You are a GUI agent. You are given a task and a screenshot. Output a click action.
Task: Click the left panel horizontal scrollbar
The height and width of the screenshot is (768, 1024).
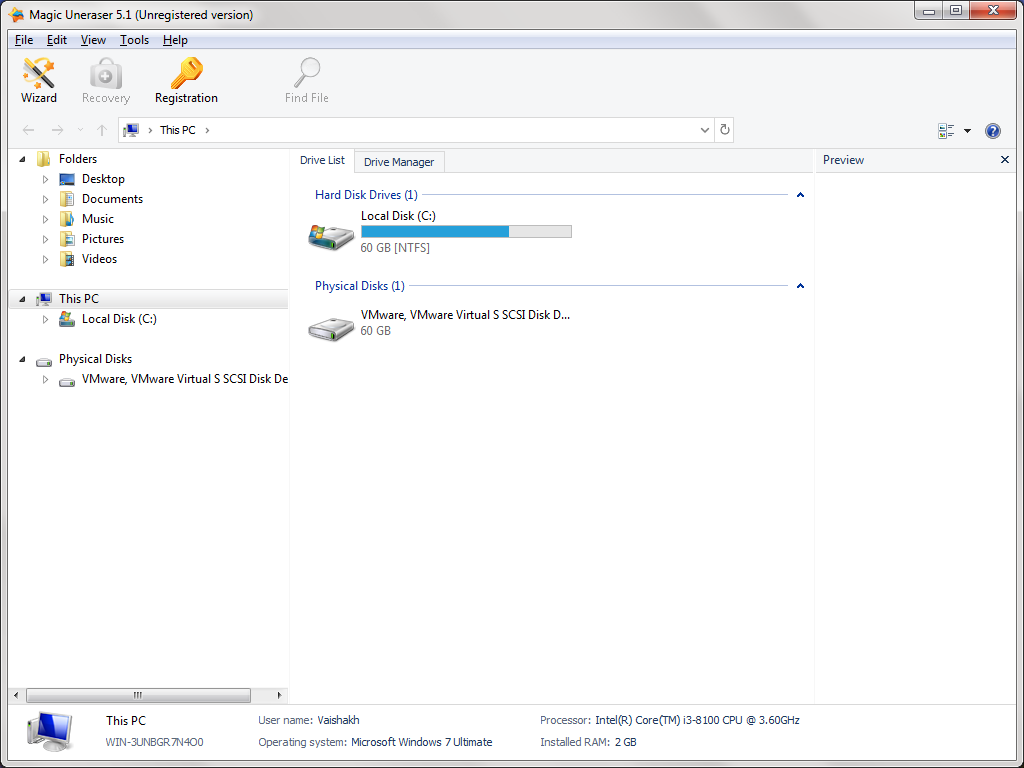tap(138, 695)
